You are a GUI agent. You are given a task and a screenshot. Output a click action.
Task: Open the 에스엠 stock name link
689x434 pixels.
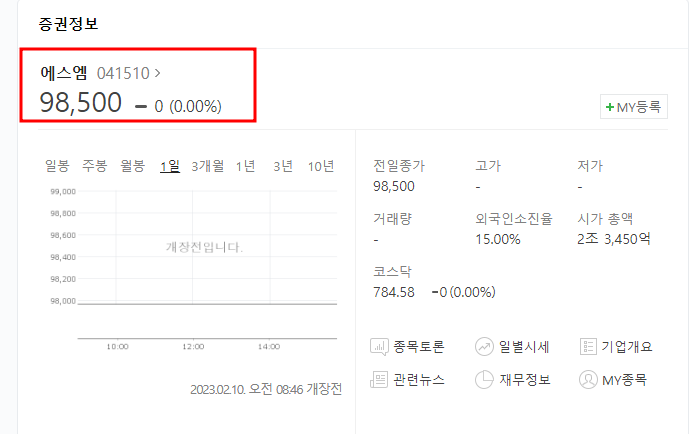64,73
